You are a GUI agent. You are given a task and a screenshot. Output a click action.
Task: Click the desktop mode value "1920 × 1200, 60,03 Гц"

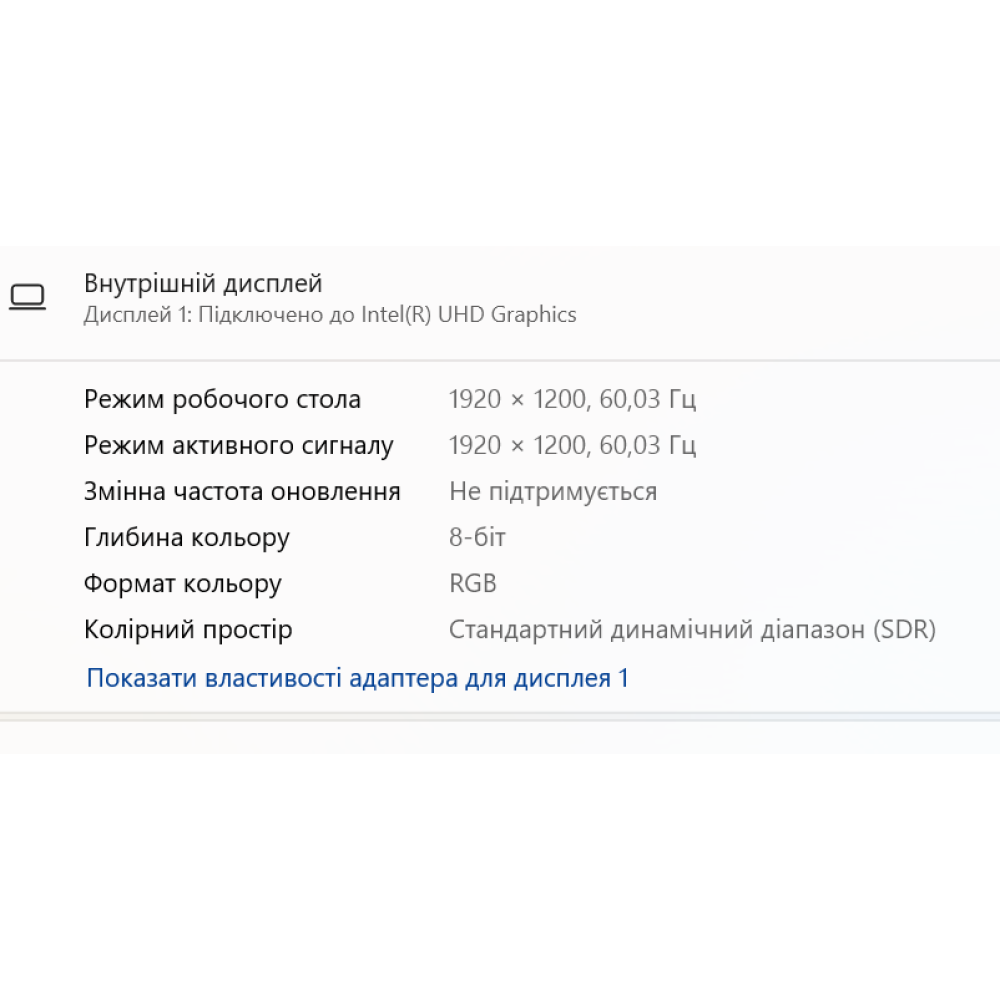pyautogui.click(x=574, y=398)
